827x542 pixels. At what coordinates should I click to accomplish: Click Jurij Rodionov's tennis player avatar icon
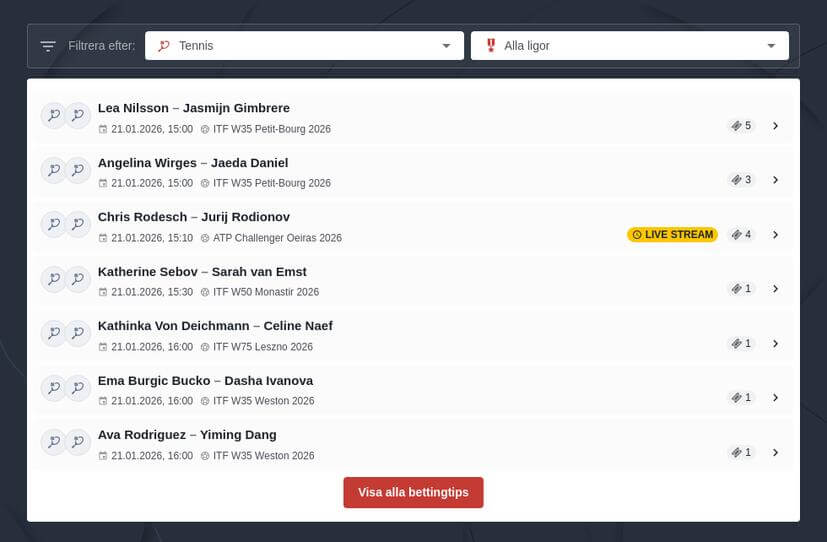78,225
